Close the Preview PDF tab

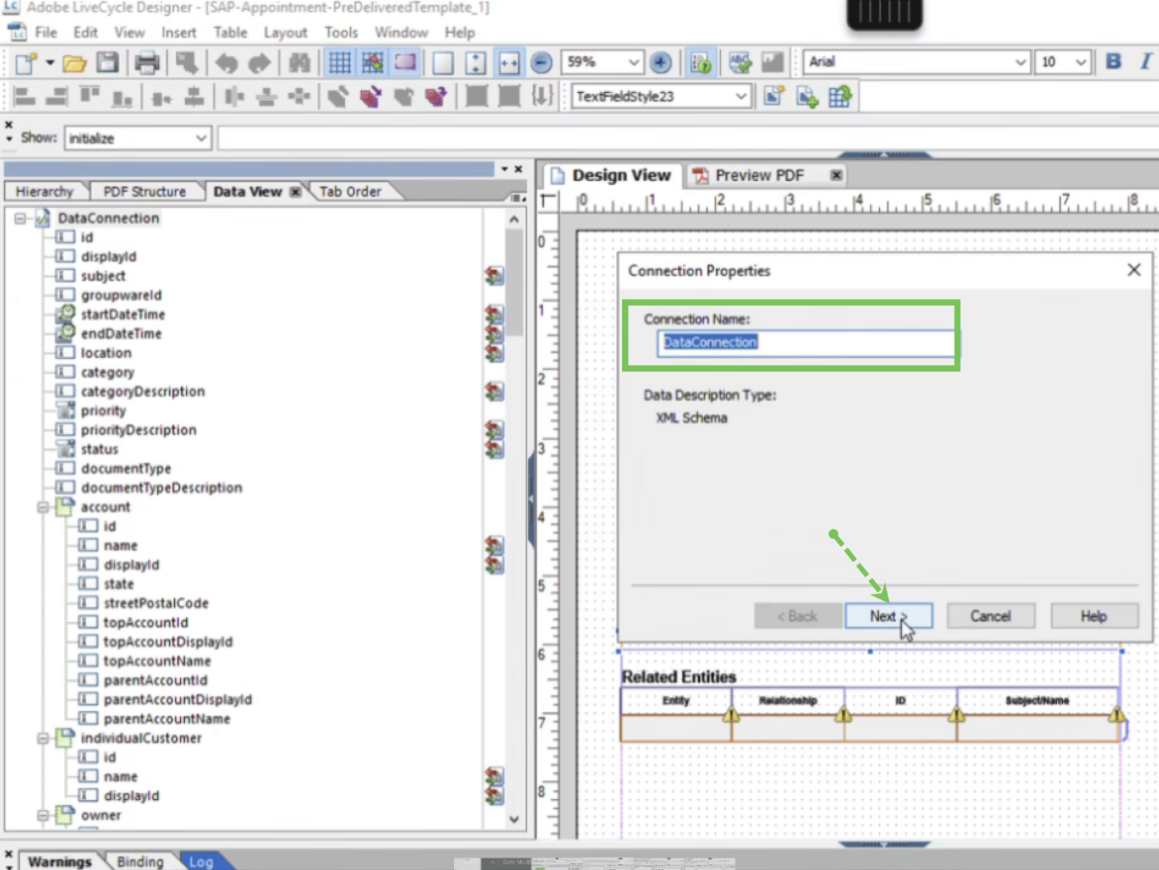point(836,175)
